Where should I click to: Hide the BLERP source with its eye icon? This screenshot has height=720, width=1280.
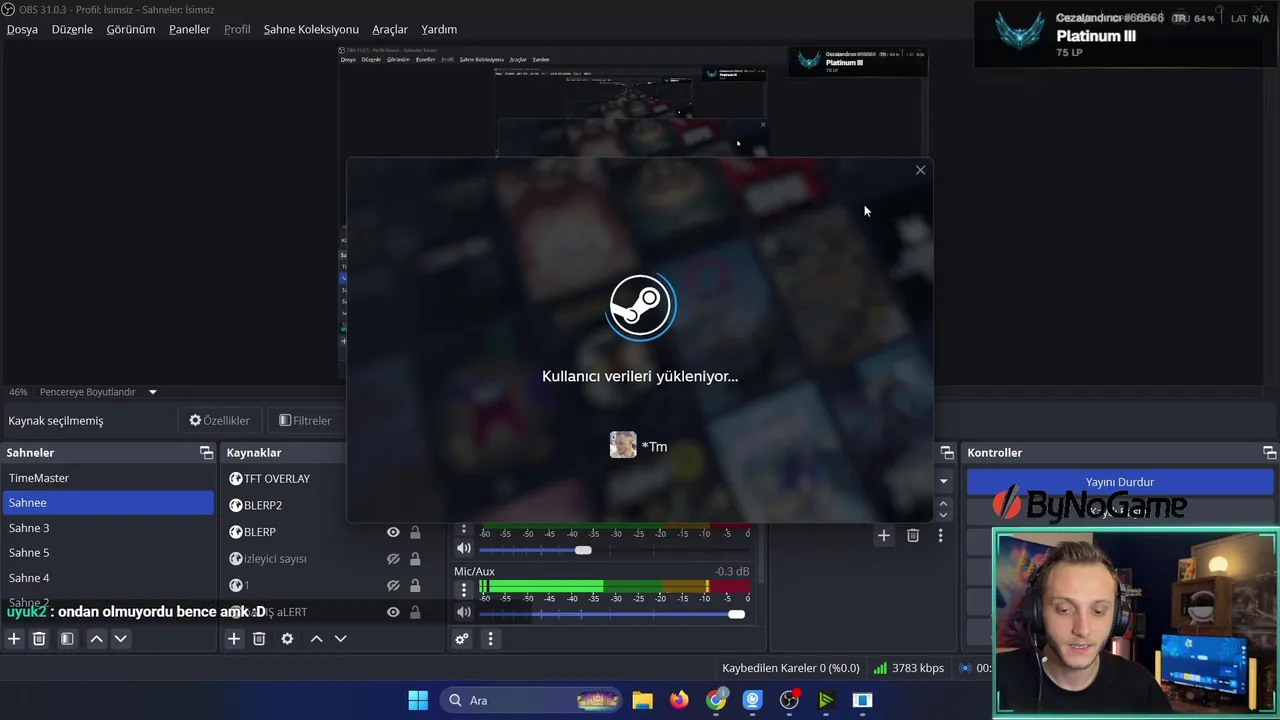(x=393, y=532)
